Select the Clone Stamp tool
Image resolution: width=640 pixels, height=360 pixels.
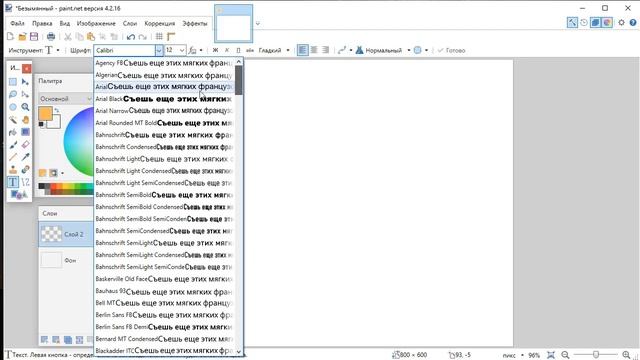pos(13,169)
